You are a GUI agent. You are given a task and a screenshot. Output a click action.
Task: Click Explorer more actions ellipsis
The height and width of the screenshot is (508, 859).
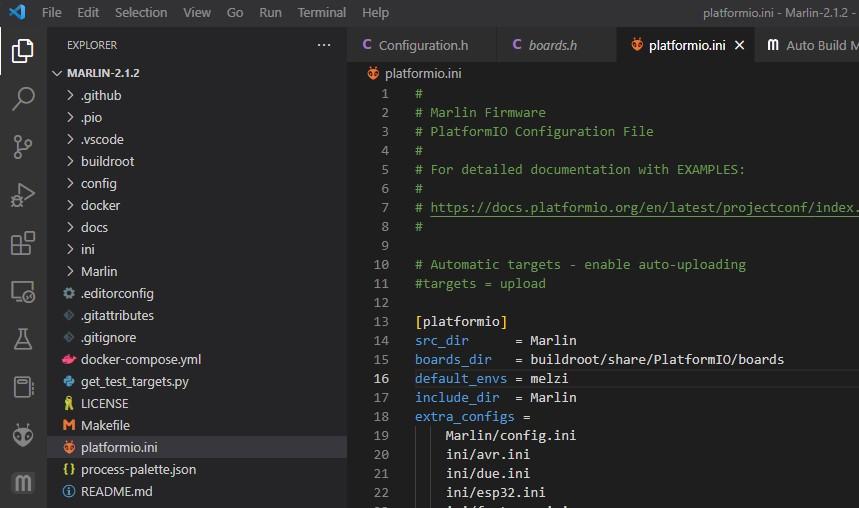click(x=323, y=45)
